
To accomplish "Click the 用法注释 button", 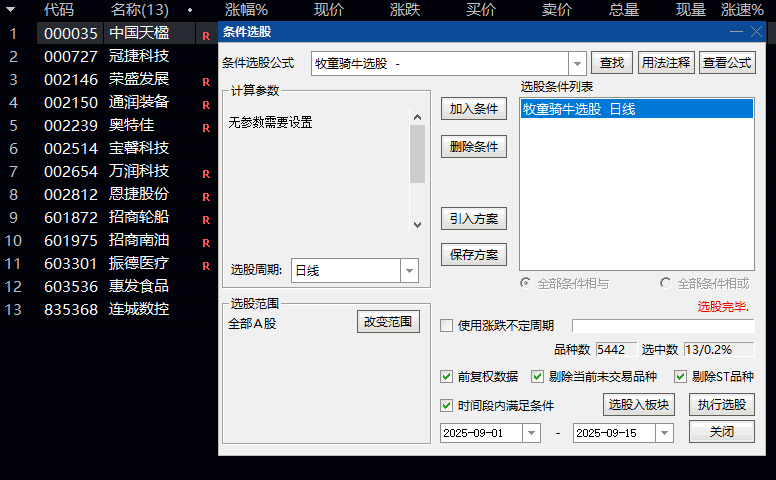I will tap(666, 63).
